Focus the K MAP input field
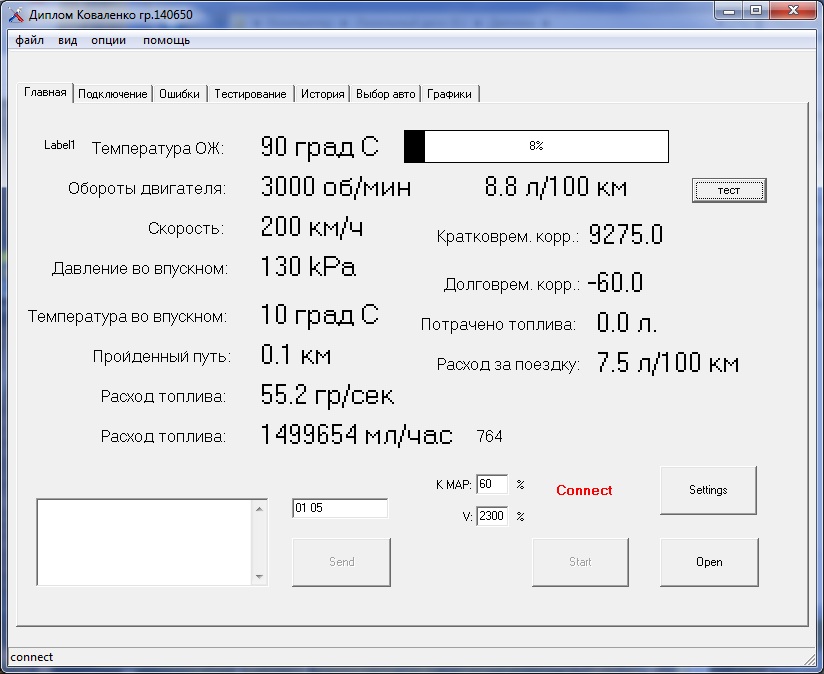The width and height of the screenshot is (824, 674). pos(492,484)
